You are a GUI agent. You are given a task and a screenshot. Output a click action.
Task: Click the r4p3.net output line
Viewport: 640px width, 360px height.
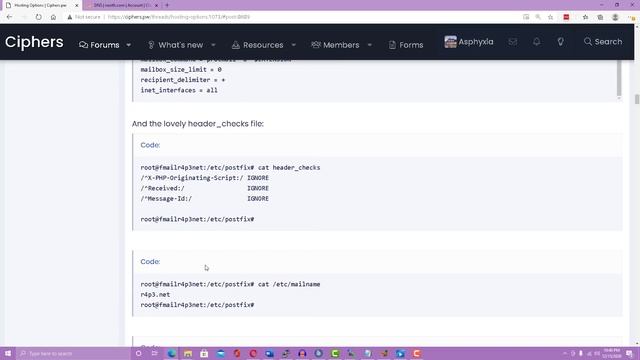pos(155,295)
